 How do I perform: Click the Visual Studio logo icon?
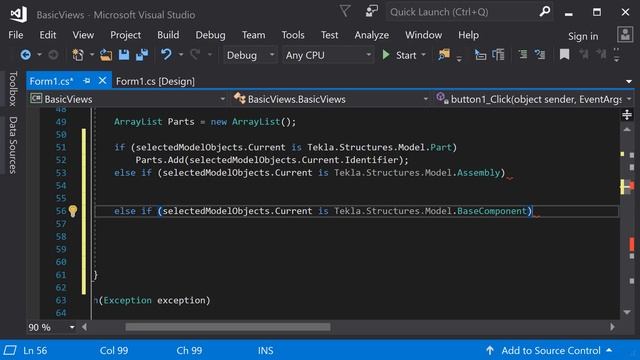click(x=18, y=14)
